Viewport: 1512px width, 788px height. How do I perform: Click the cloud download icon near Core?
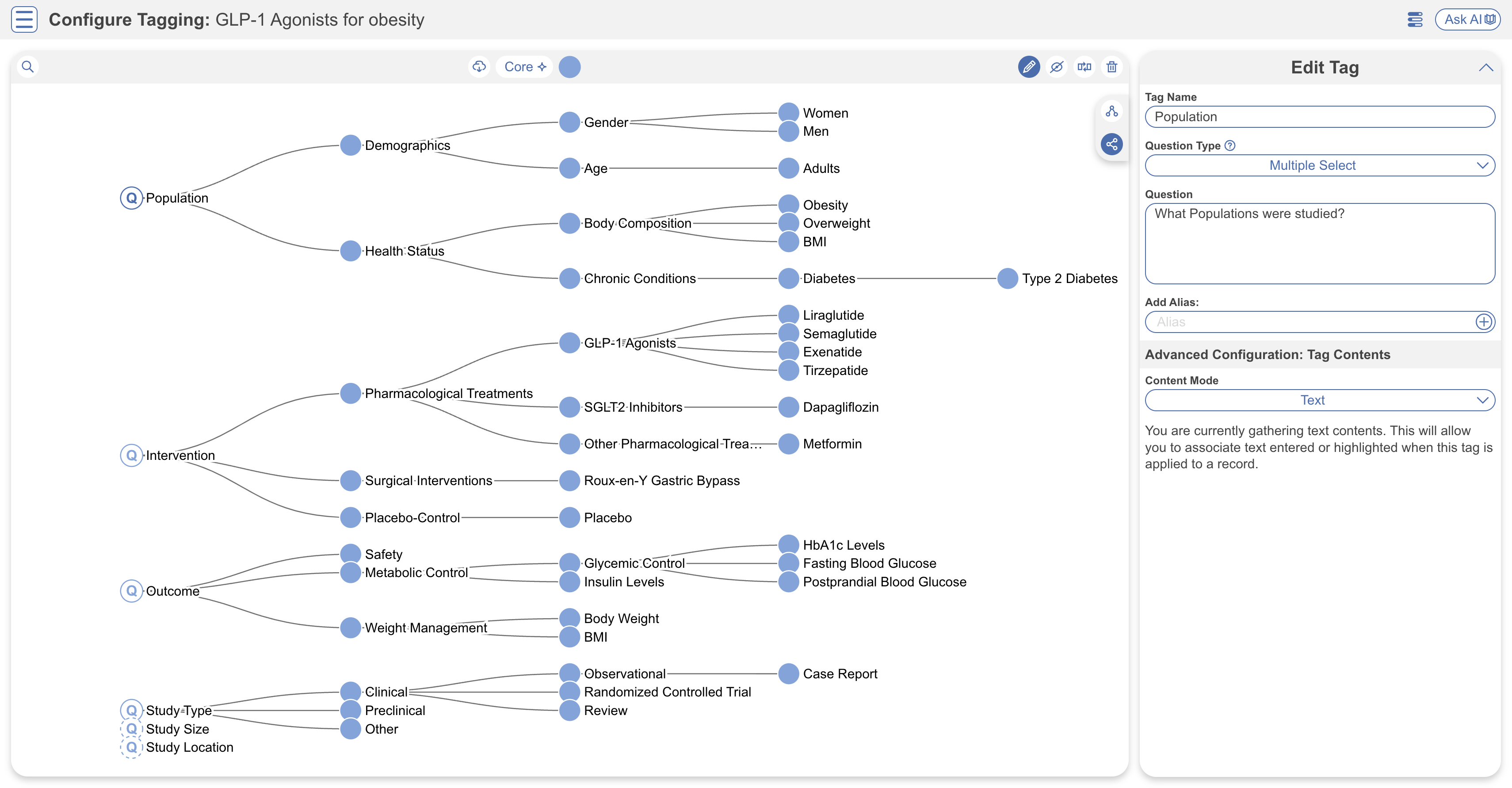pos(480,66)
